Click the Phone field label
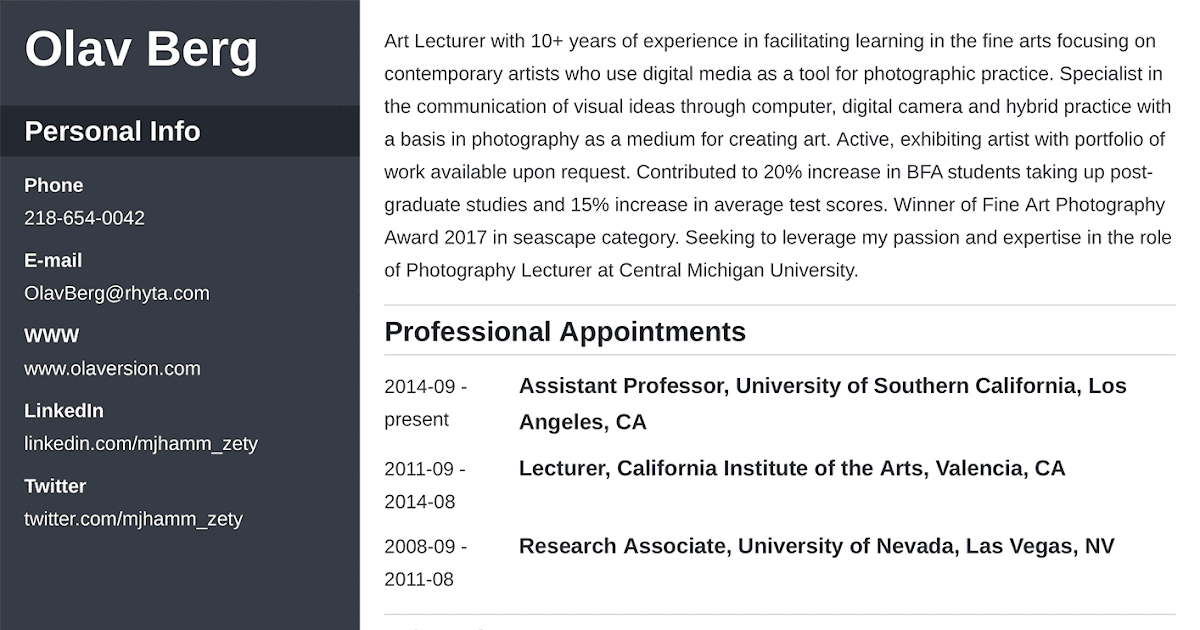This screenshot has width=1200, height=630. coord(53,185)
